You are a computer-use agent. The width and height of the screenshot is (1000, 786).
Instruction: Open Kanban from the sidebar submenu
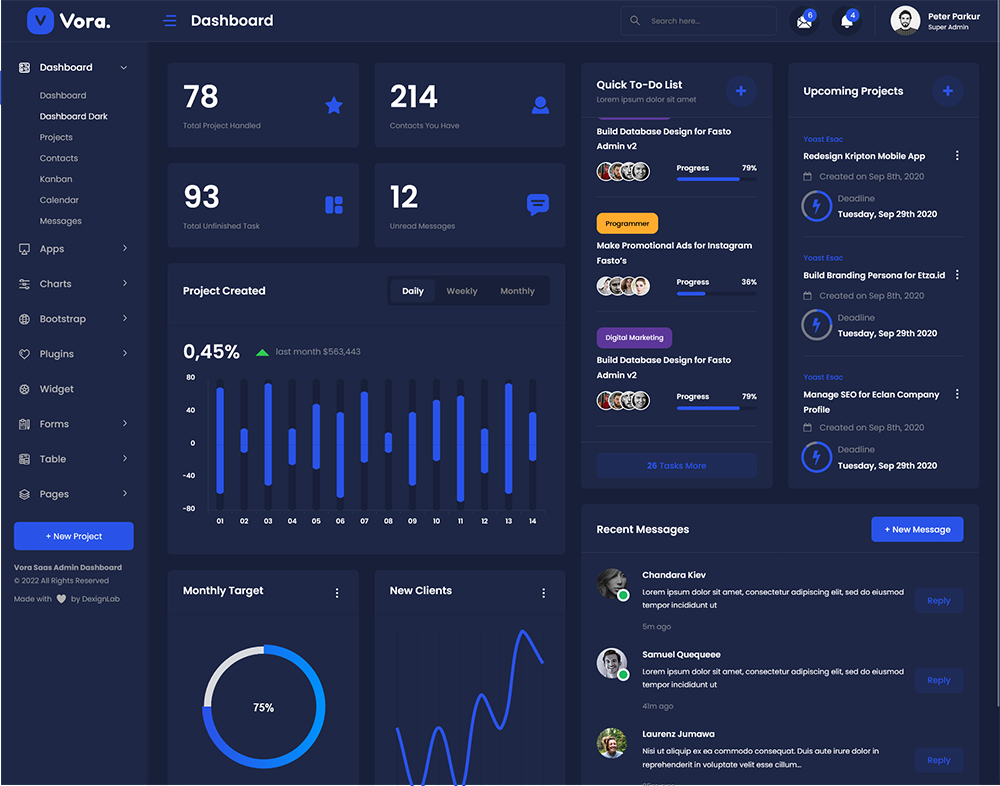point(56,179)
